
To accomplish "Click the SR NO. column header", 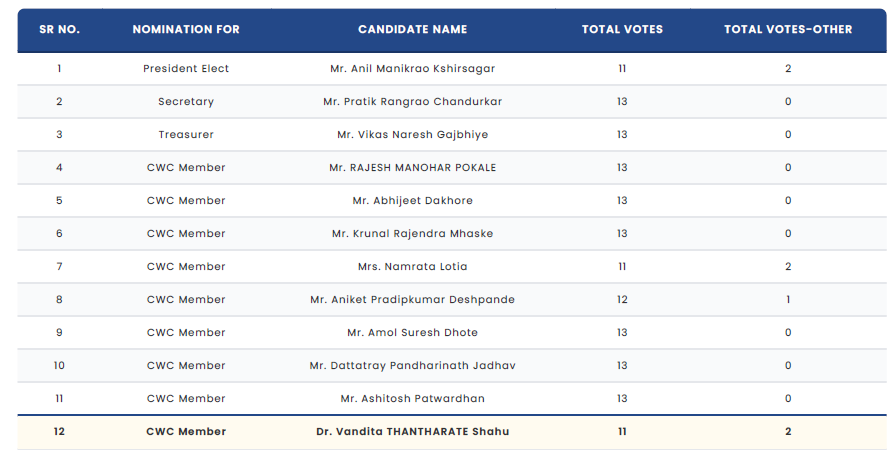I will pyautogui.click(x=59, y=30).
